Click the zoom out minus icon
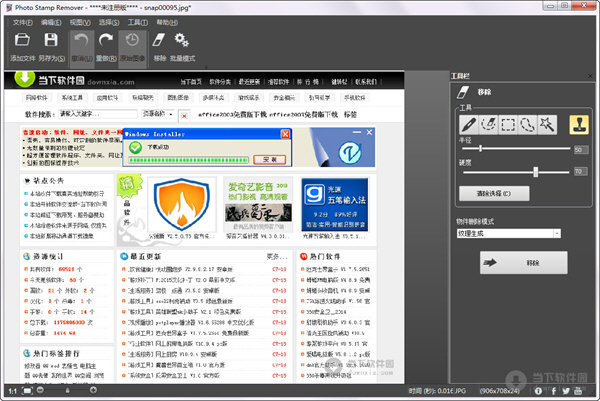The height and width of the screenshot is (401, 600). pos(40,390)
